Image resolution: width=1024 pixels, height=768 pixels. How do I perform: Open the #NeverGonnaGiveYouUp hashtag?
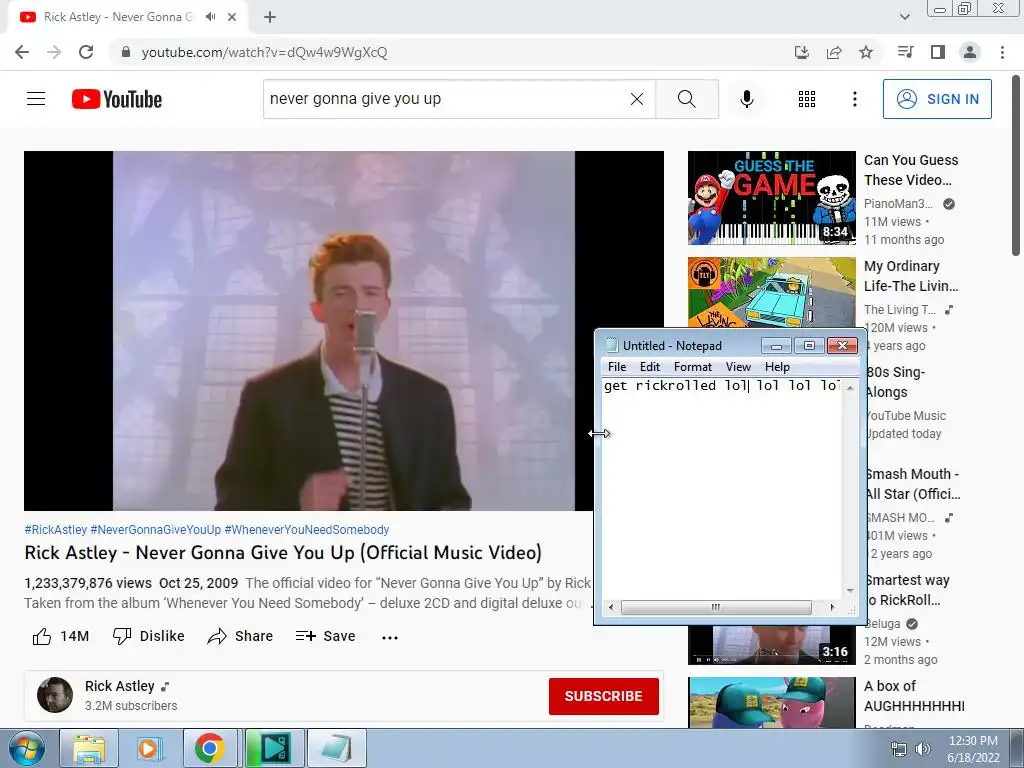coord(155,530)
